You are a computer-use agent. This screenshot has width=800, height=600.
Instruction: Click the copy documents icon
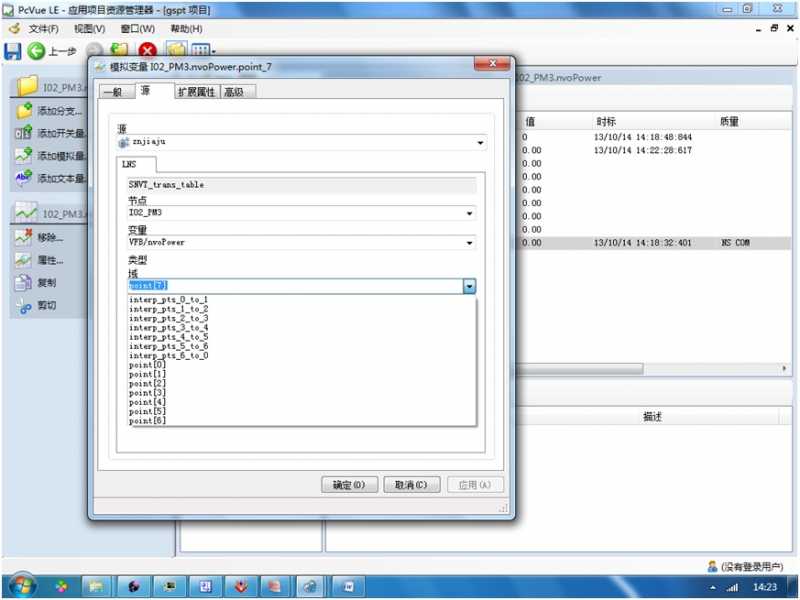pyautogui.click(x=23, y=282)
